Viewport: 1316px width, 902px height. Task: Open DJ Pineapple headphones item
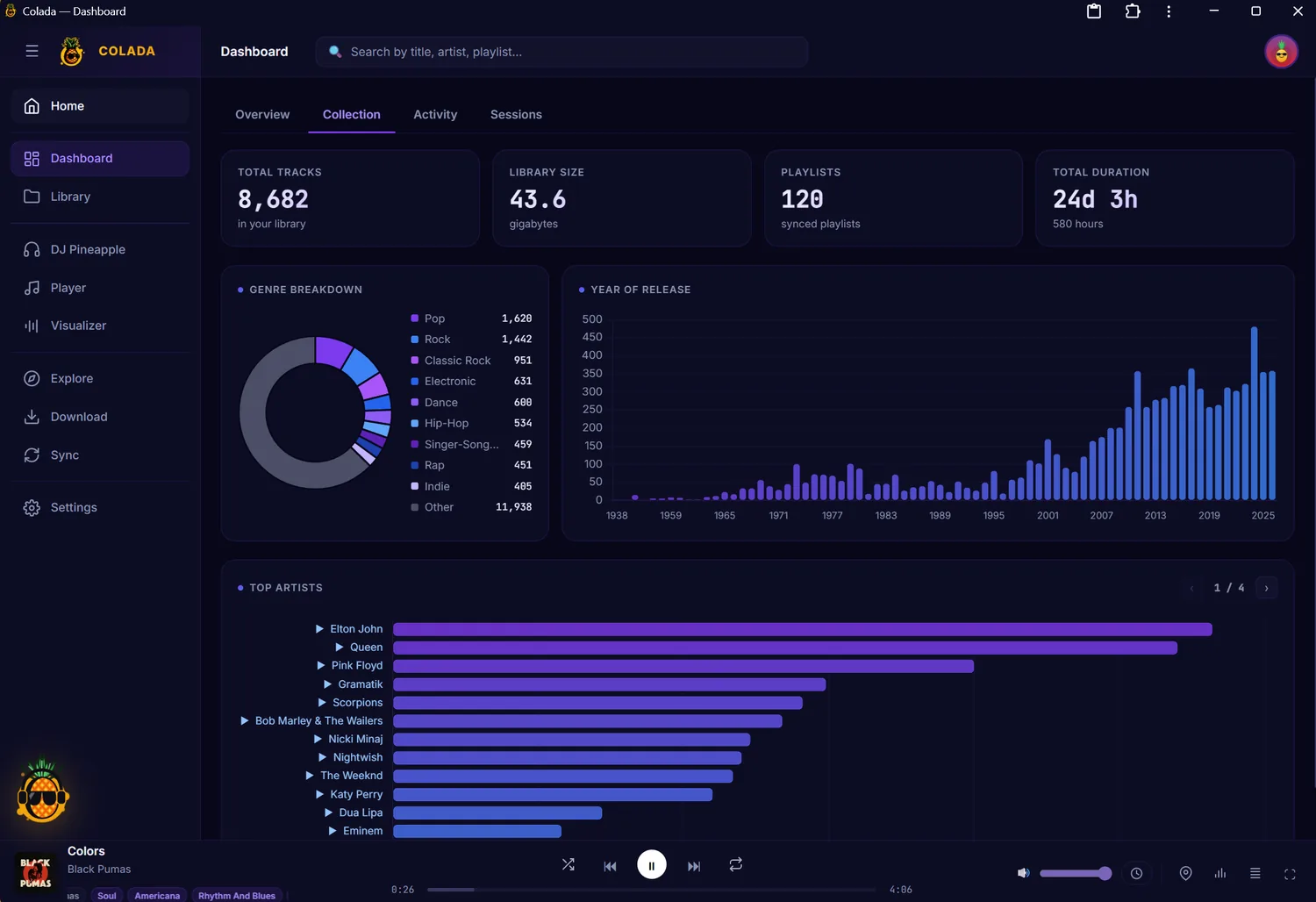(x=100, y=249)
